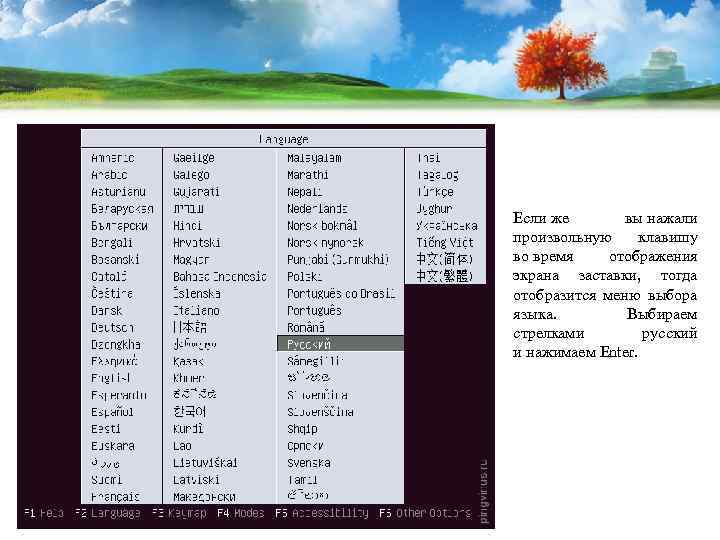
Task: Choose English from the language list
Action: pyautogui.click(x=111, y=378)
